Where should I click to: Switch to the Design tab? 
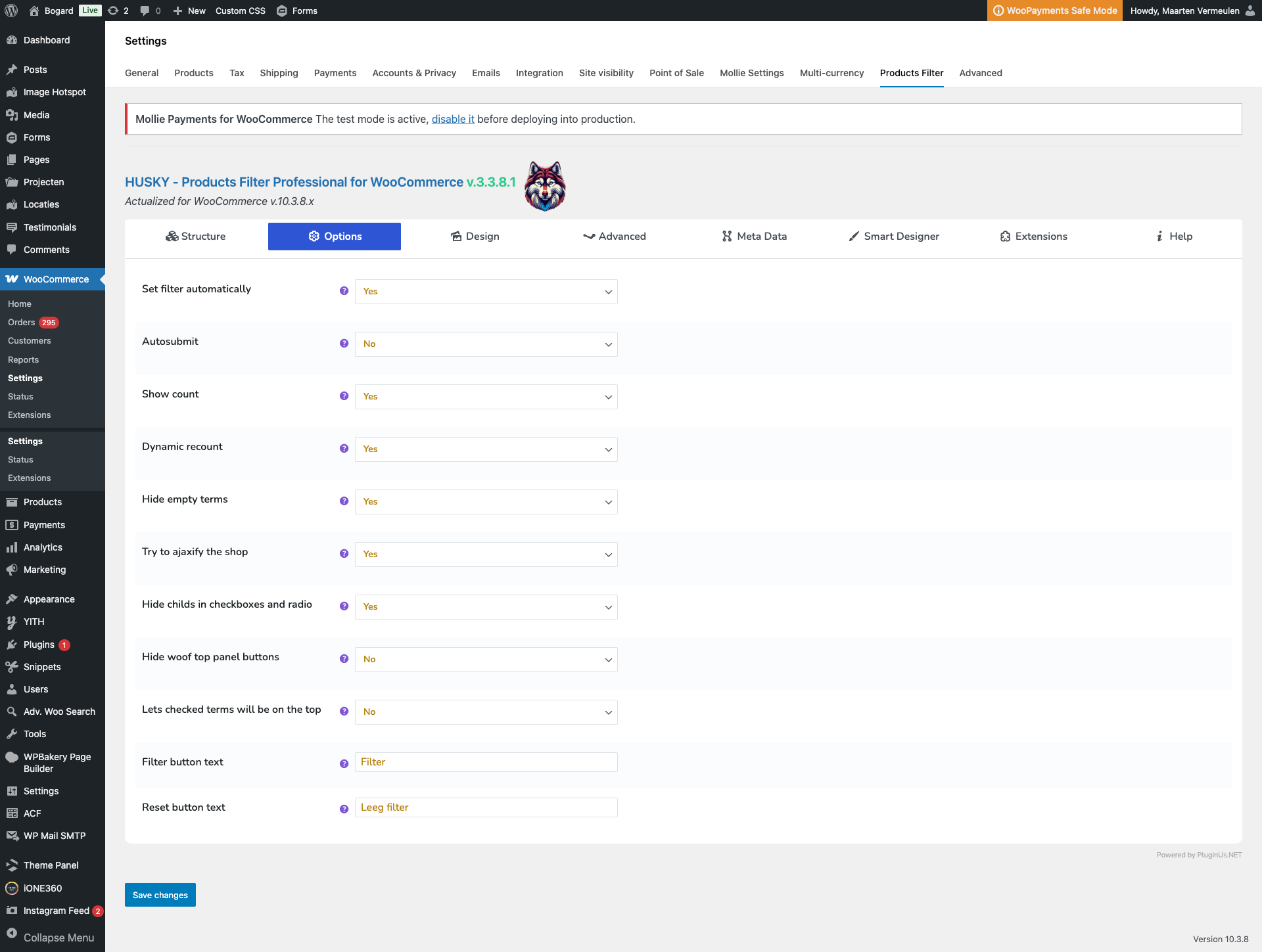(475, 237)
